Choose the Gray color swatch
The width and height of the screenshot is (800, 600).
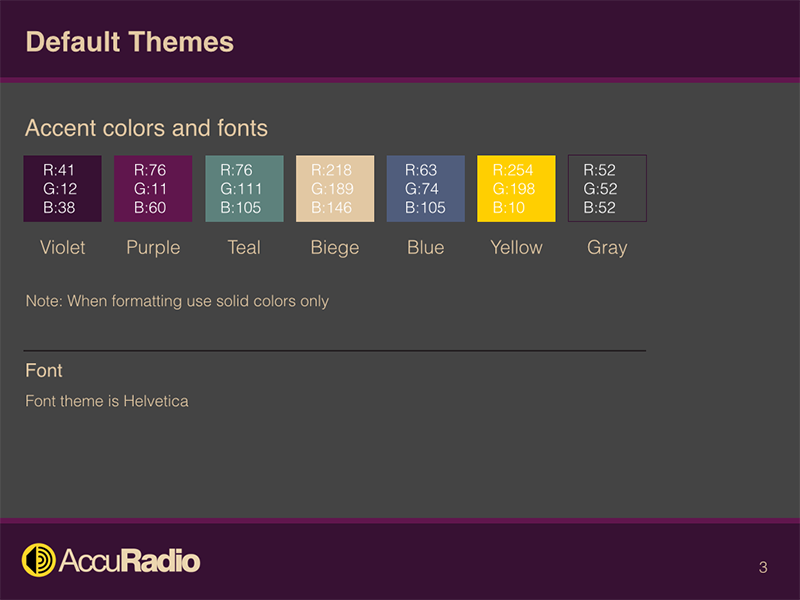click(607, 188)
